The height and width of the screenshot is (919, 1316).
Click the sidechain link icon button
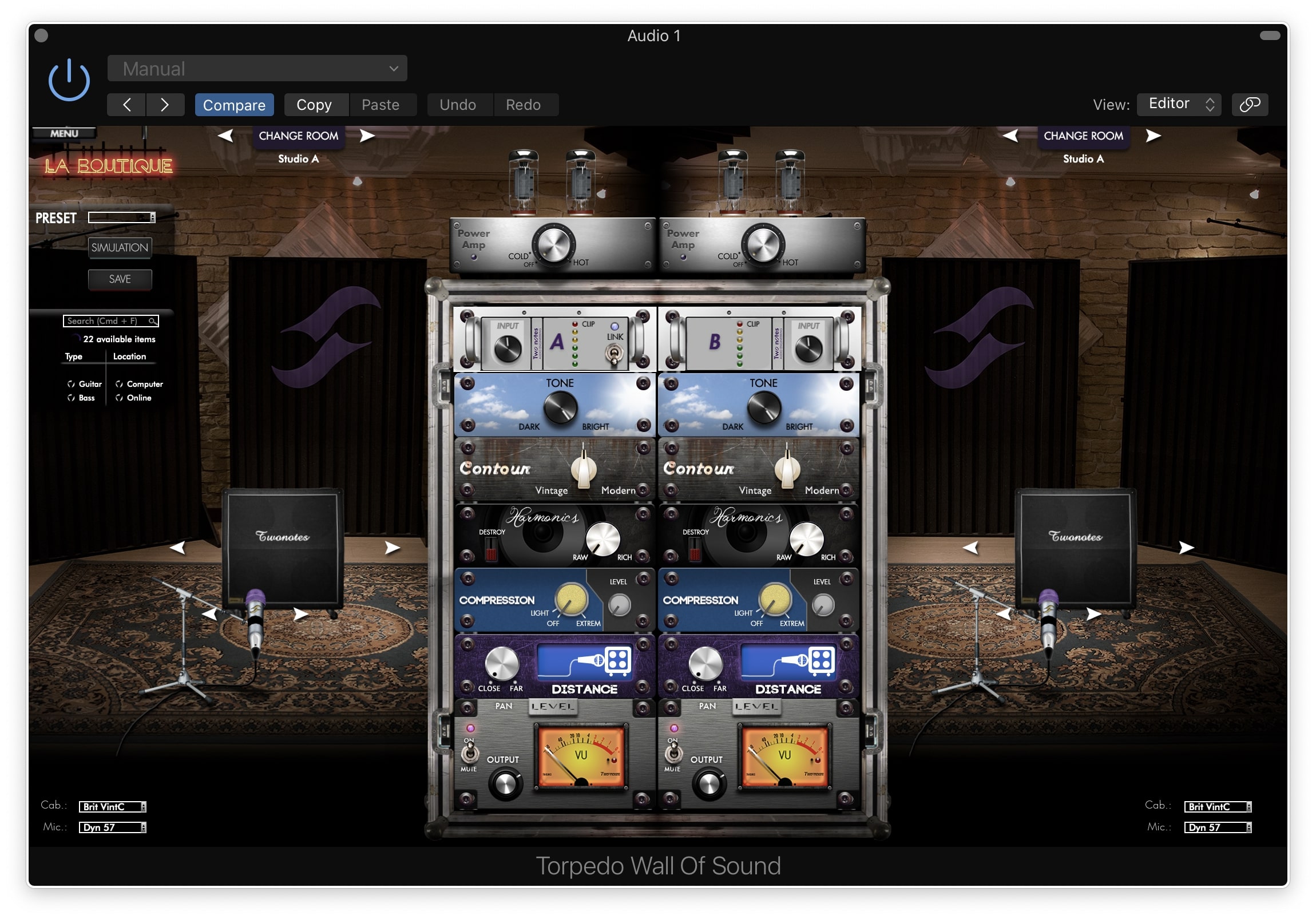1249,104
